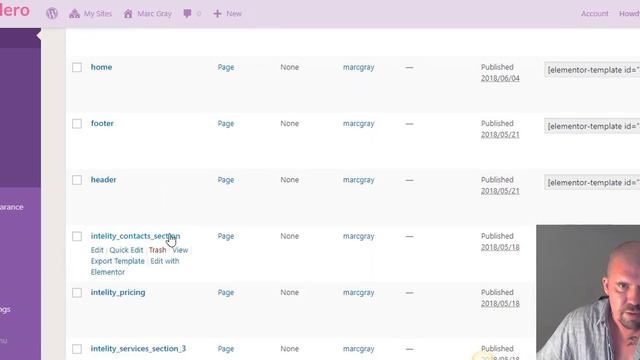Screen dimensions: 640x360
Task: Click Edit with Elementor action
Action: click(x=135, y=267)
